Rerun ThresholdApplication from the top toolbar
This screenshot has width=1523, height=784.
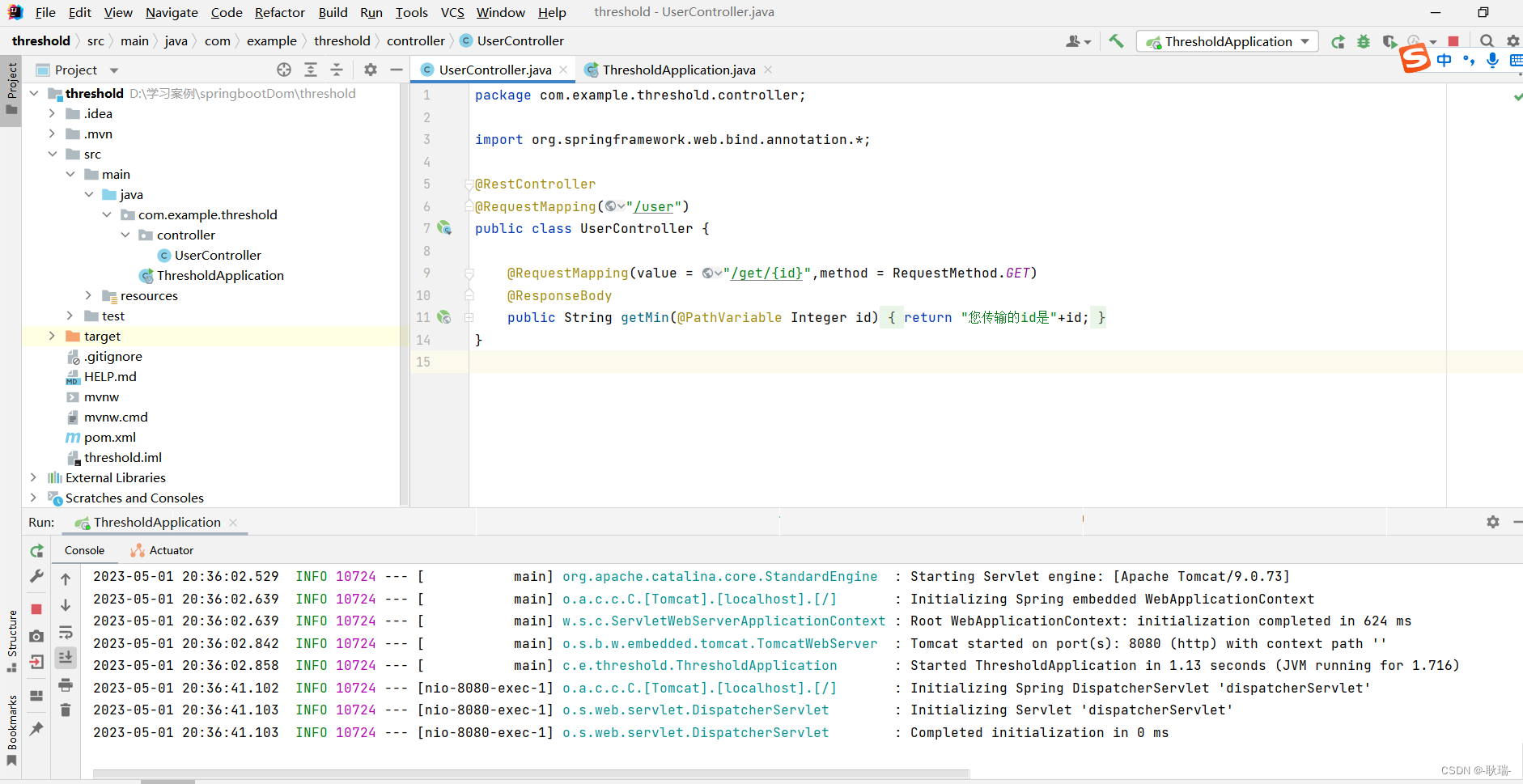1338,41
